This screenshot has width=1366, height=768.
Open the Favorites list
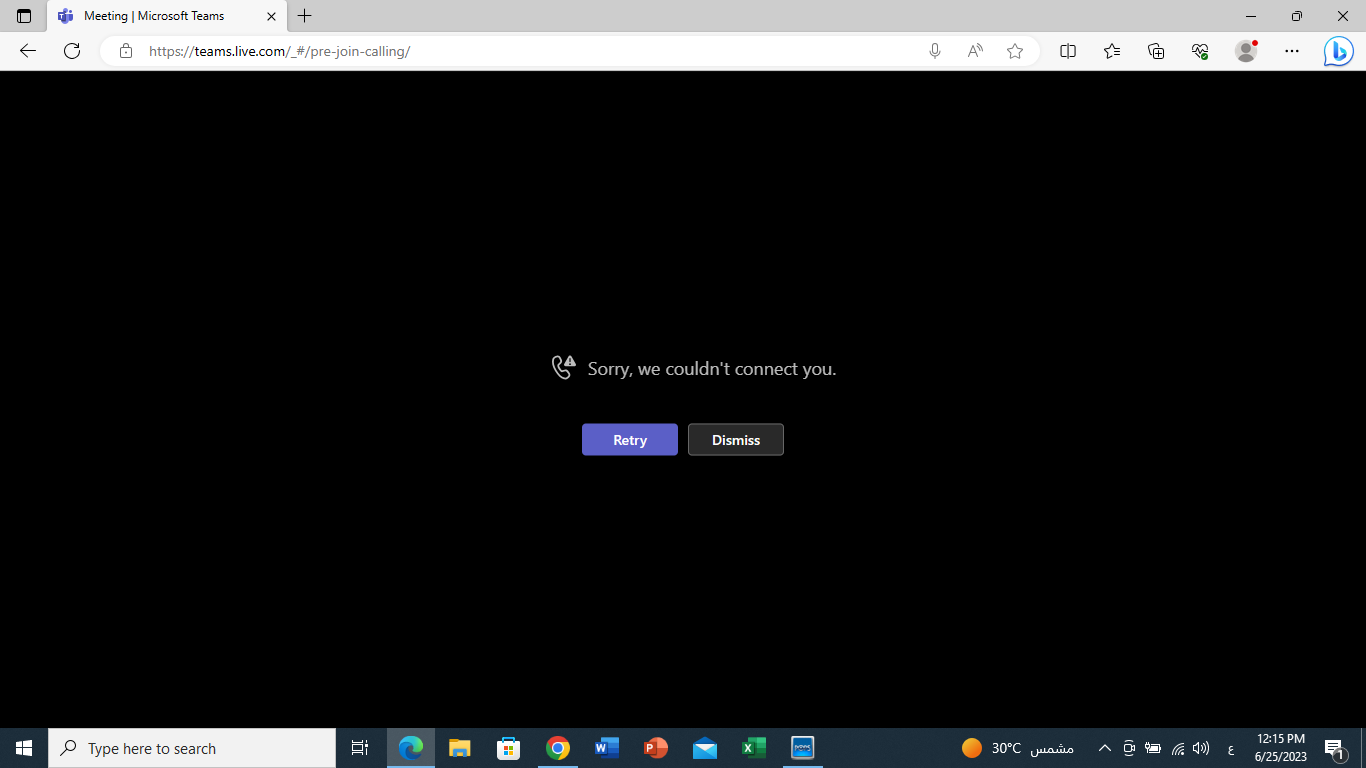(x=1112, y=51)
